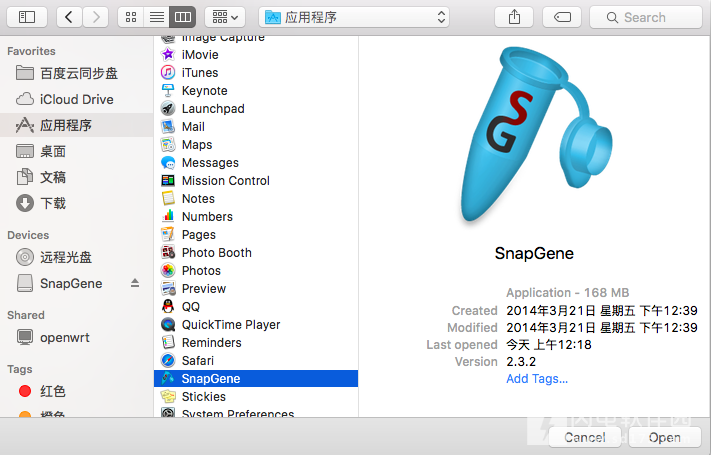Viewport: 711px width, 455px height.
Task: Switch to column view
Action: point(183,17)
